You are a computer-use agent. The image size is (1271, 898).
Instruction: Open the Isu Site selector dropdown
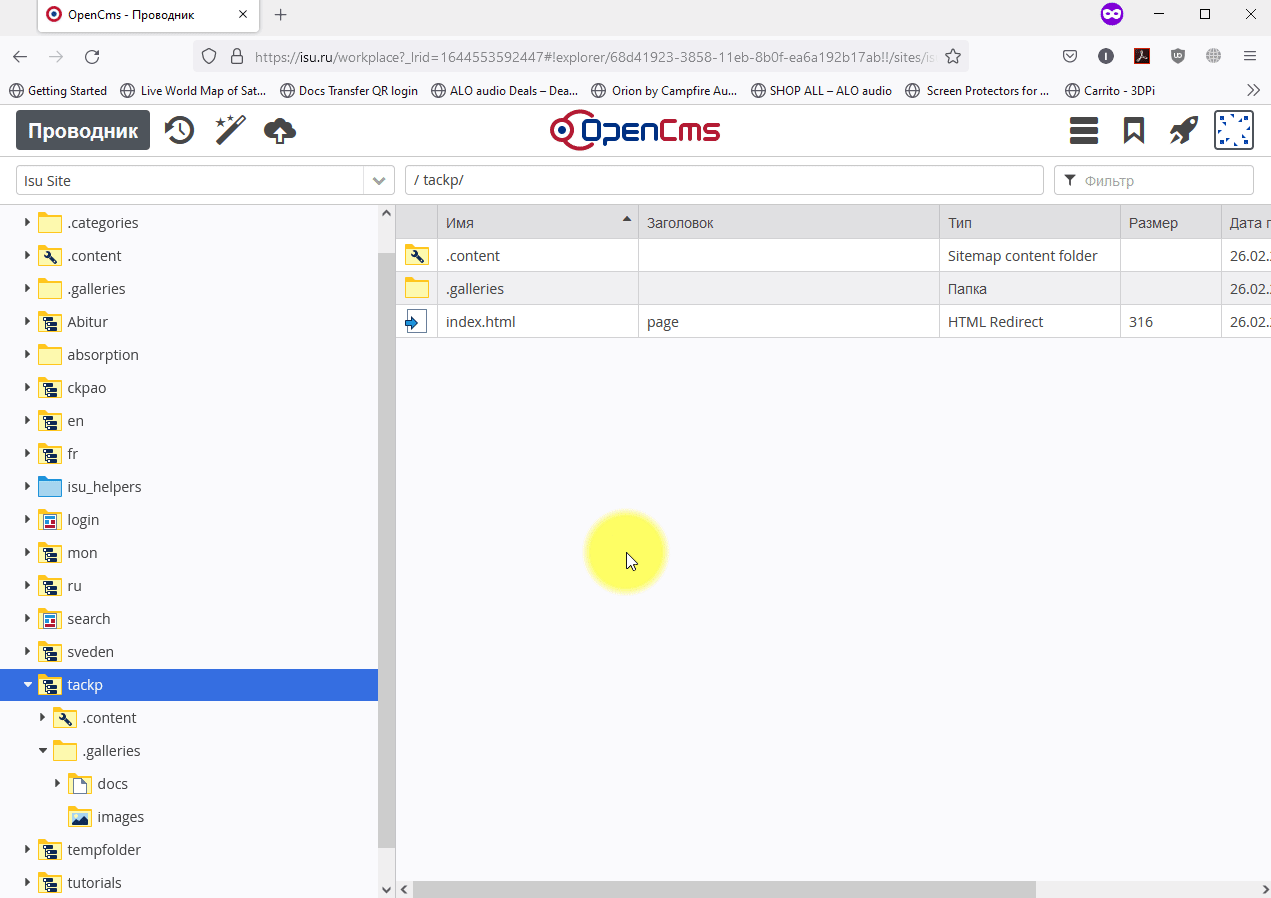[x=379, y=180]
